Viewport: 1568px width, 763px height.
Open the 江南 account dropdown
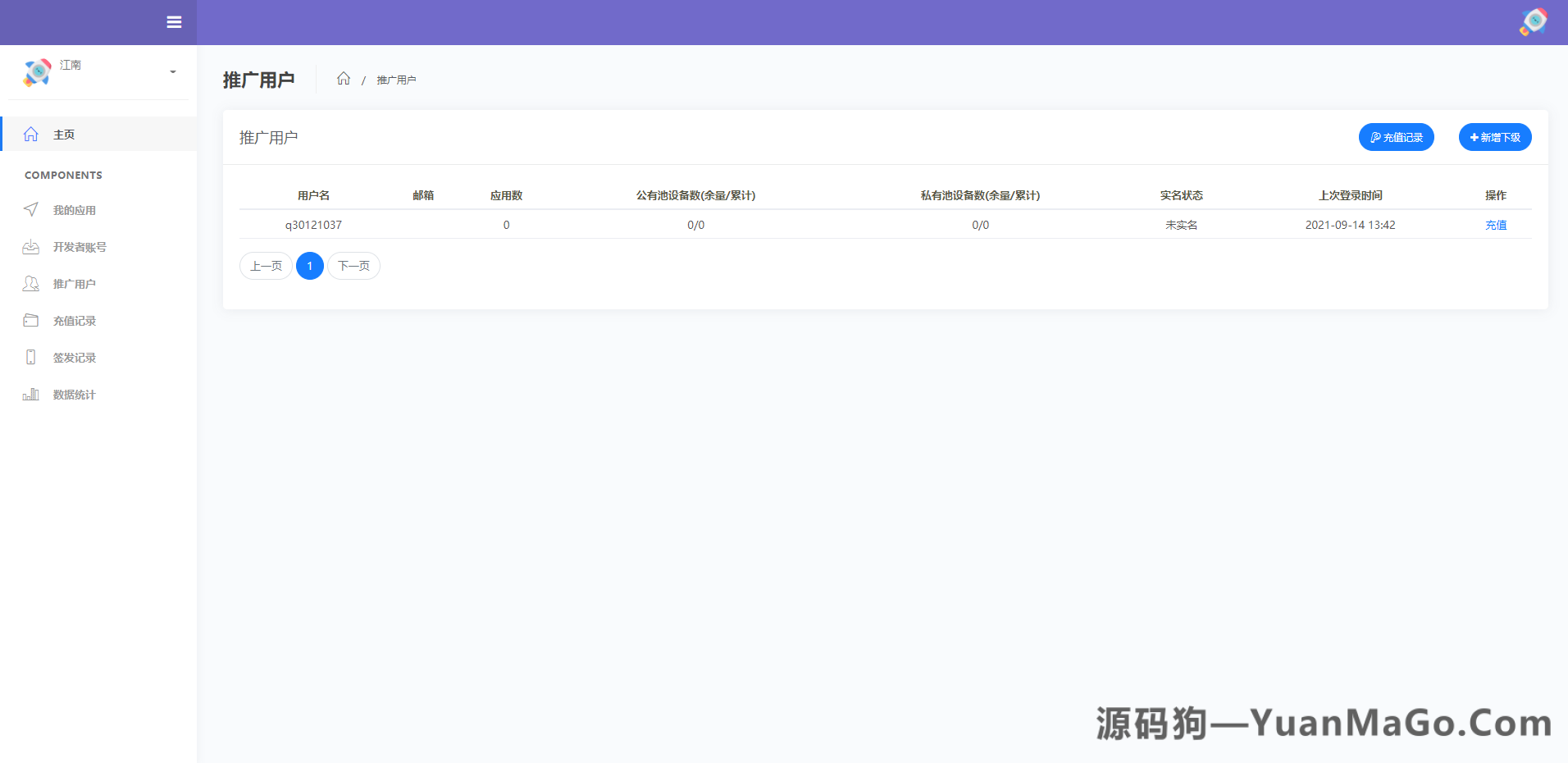(172, 73)
